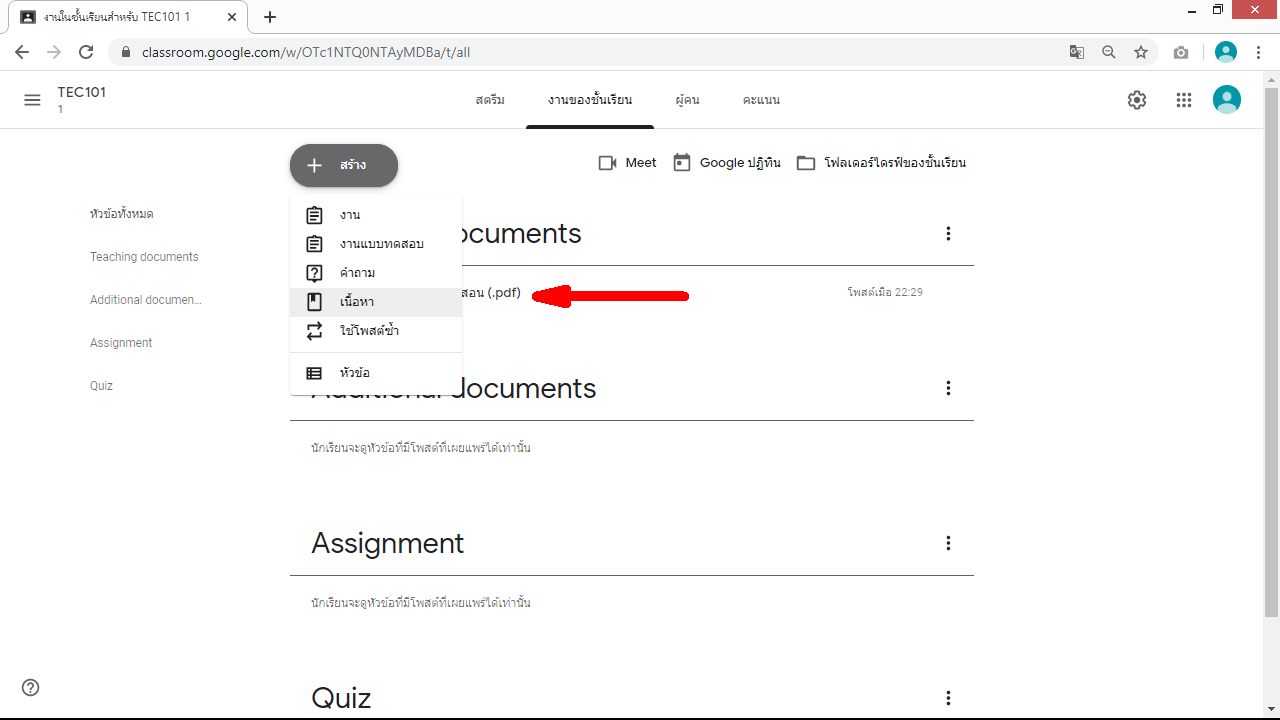
Task: Click the สร้าง (Create) button
Action: (x=344, y=165)
